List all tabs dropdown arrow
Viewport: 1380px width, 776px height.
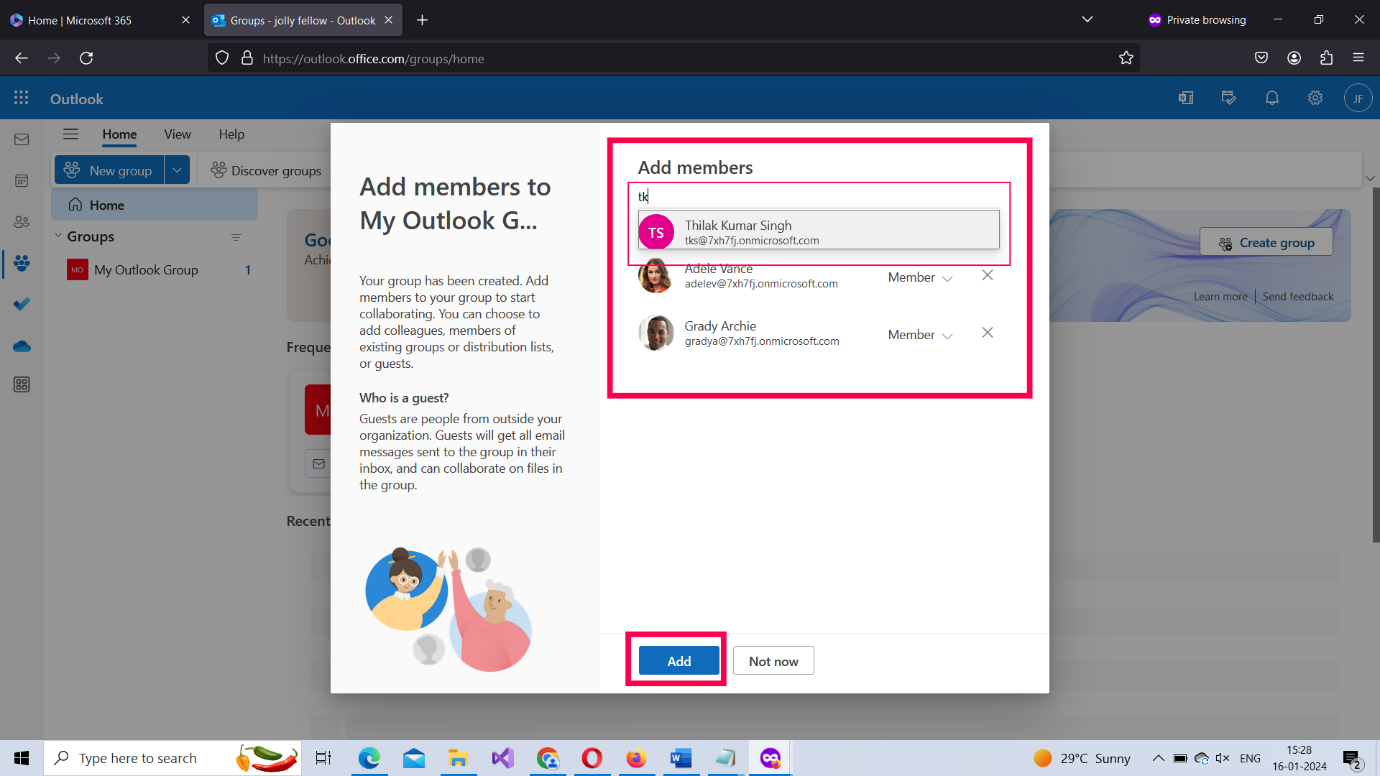[1088, 20]
